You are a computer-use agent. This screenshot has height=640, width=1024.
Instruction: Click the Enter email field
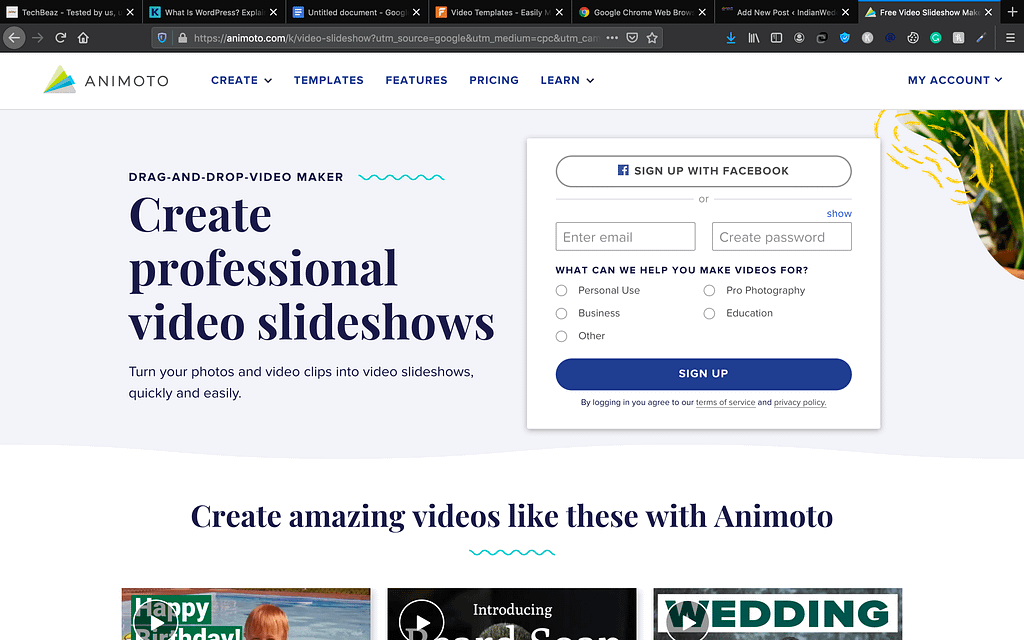coord(625,236)
